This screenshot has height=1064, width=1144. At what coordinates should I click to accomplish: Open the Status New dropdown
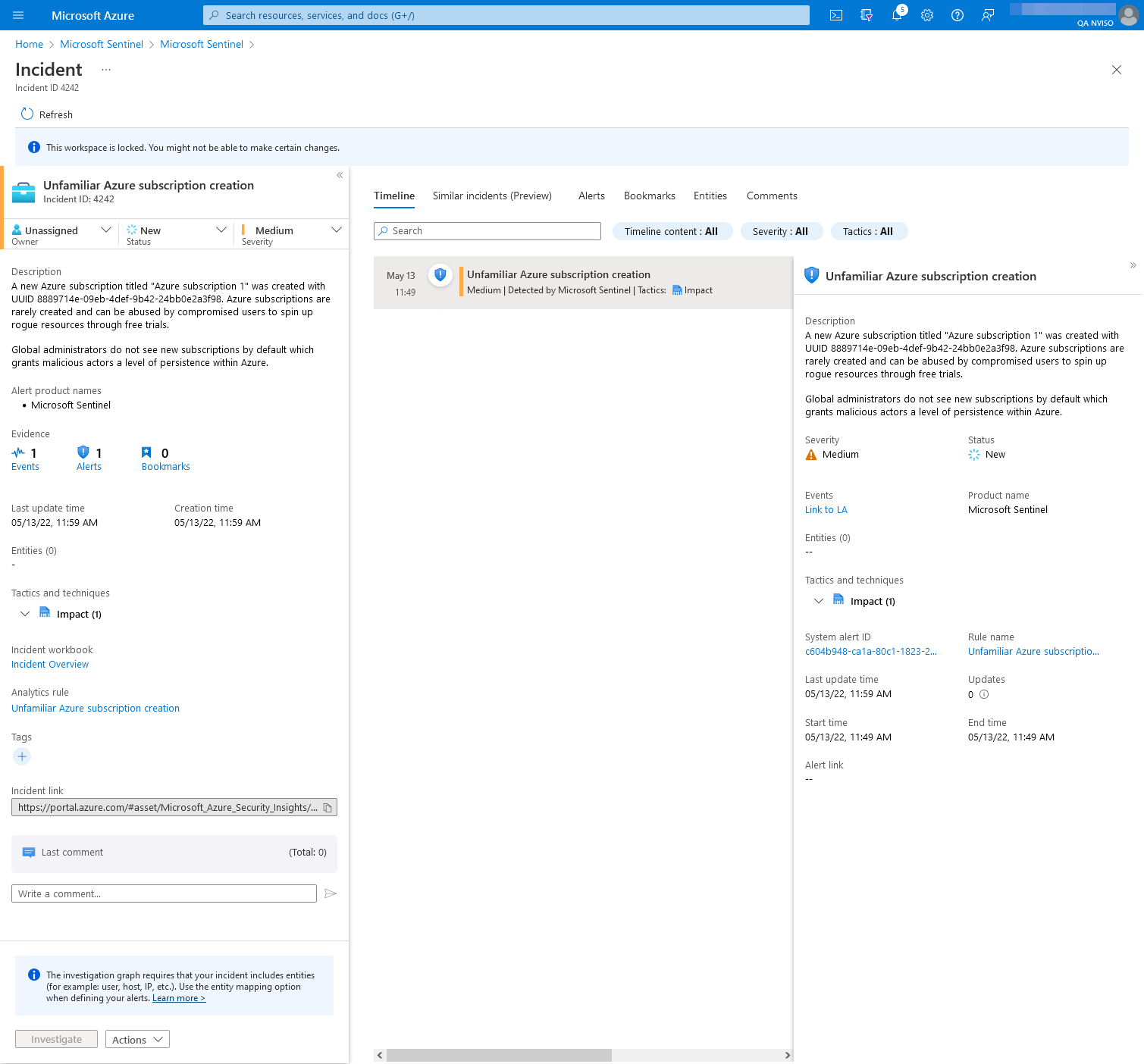click(x=221, y=229)
